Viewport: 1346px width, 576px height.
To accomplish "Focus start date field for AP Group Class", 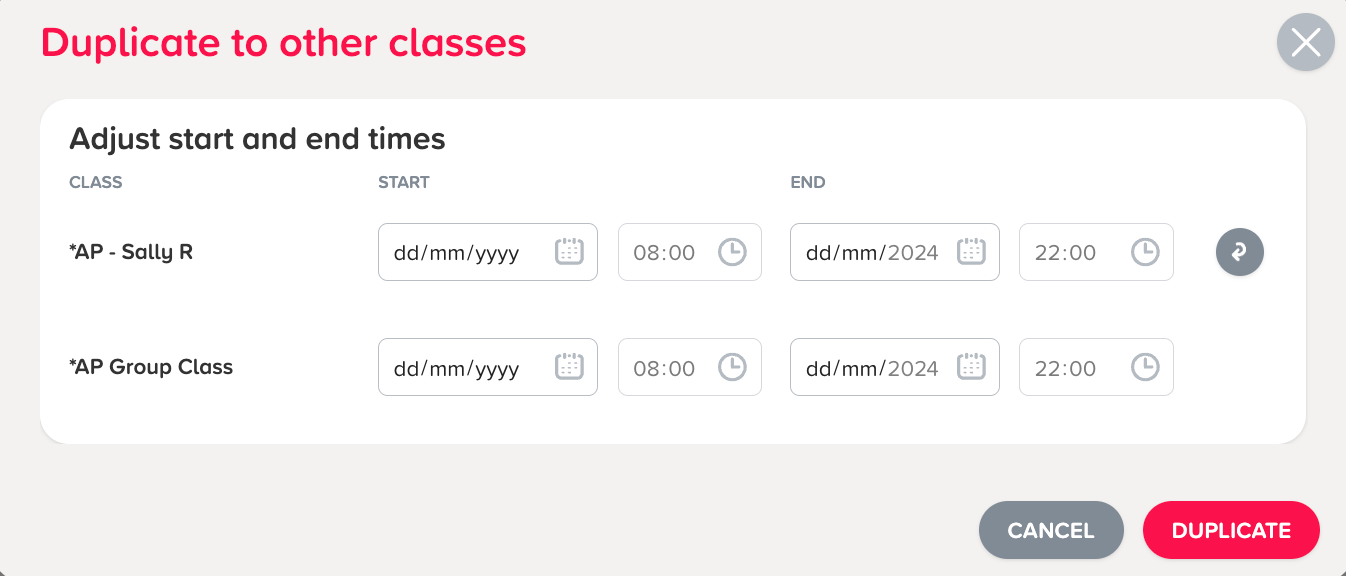I will tap(488, 367).
